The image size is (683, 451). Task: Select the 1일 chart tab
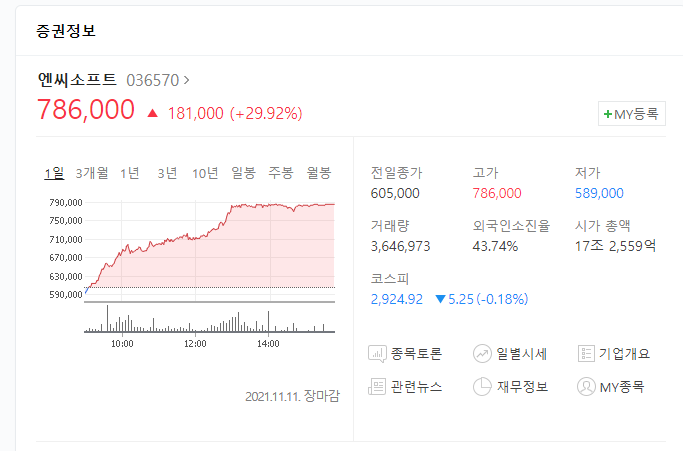54,173
